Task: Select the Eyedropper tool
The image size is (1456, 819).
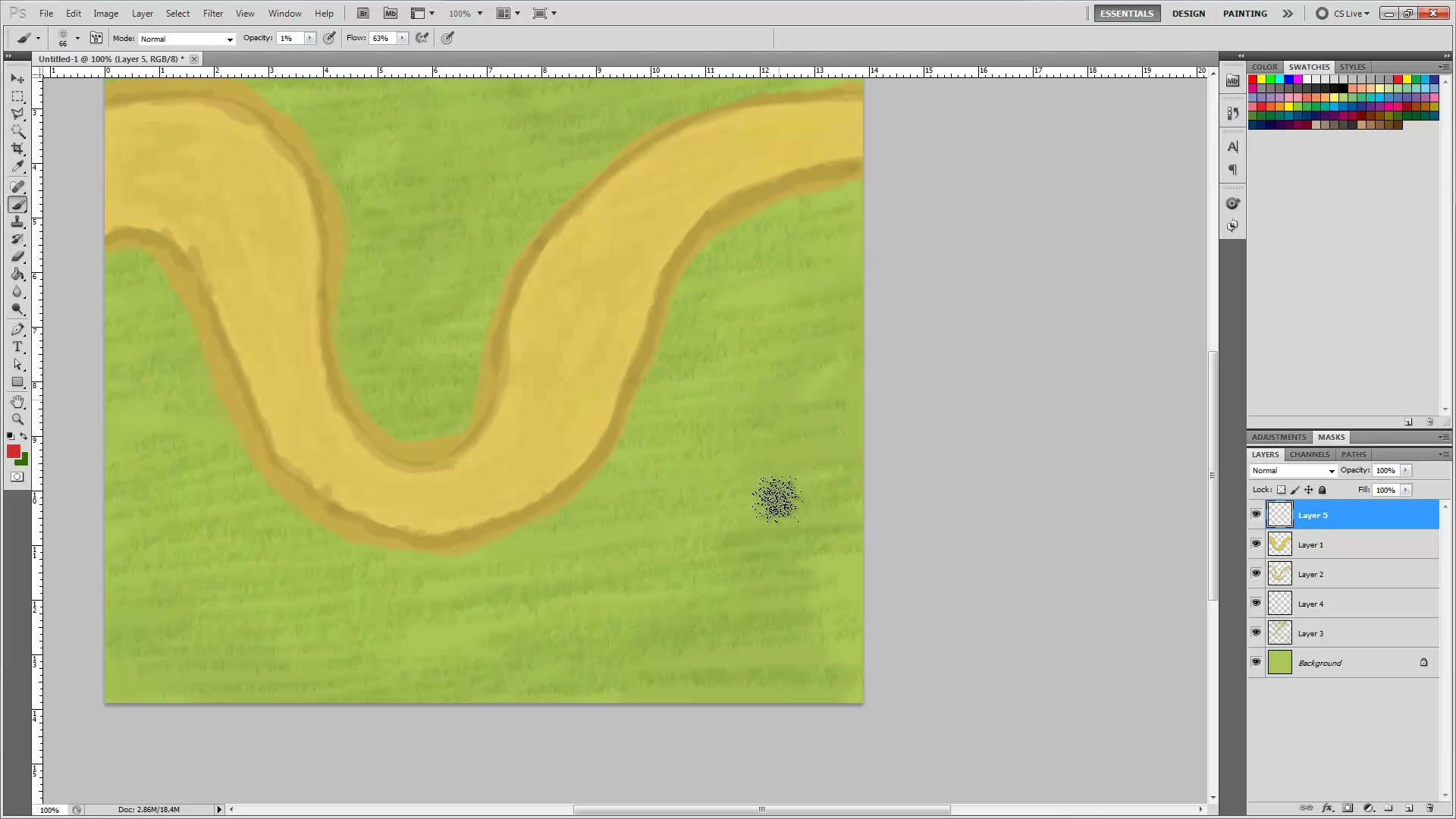Action: (17, 166)
